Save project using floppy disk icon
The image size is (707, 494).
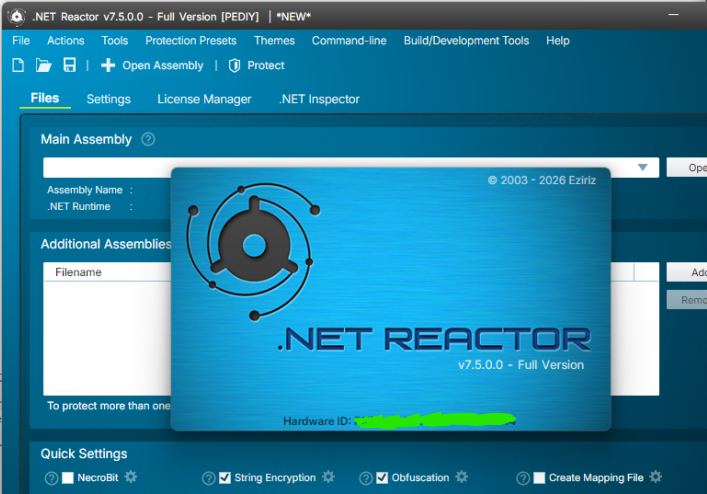(x=69, y=65)
